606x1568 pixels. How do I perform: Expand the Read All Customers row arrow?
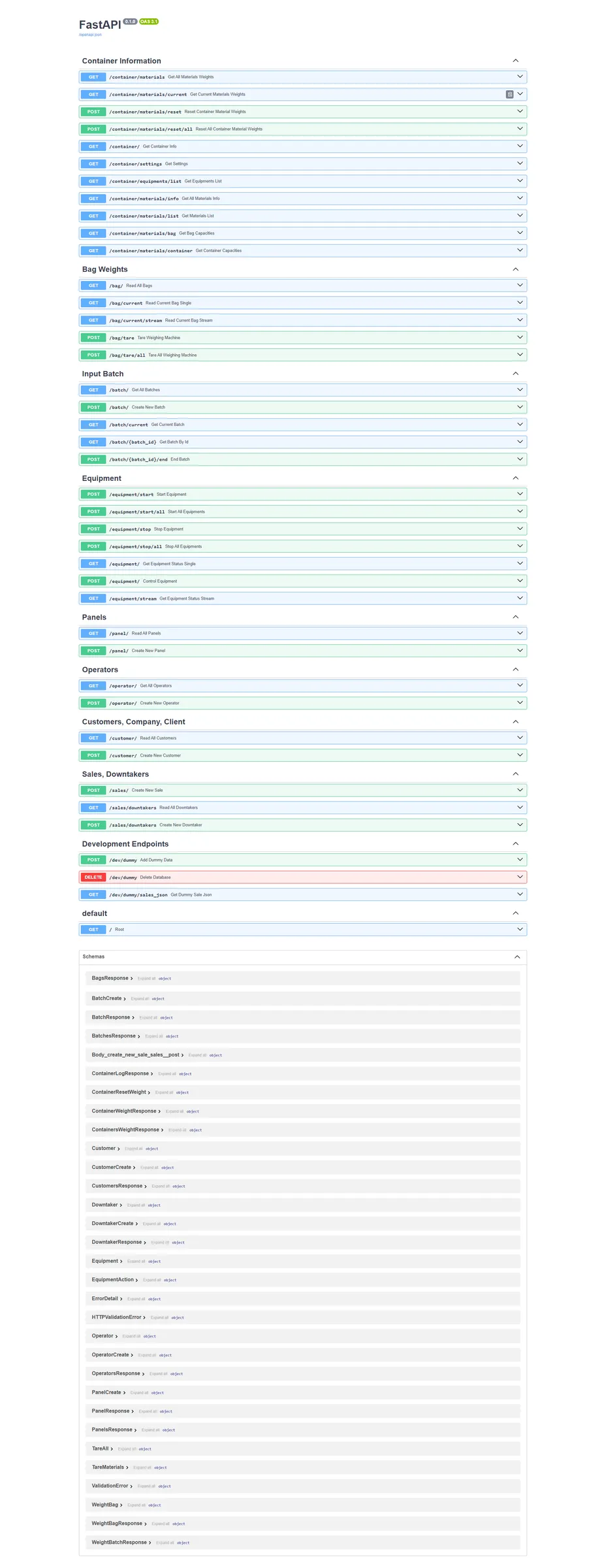click(x=520, y=738)
